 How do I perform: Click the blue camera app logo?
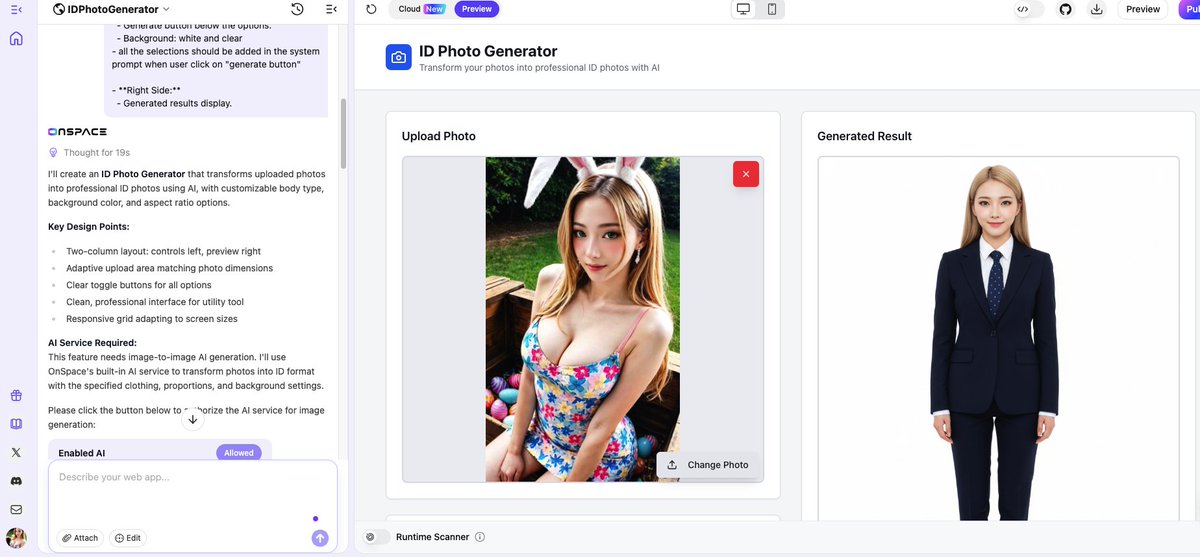point(399,57)
